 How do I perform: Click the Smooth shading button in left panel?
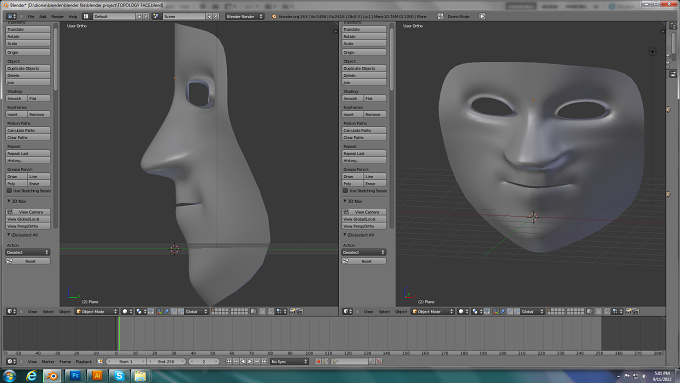[16, 98]
